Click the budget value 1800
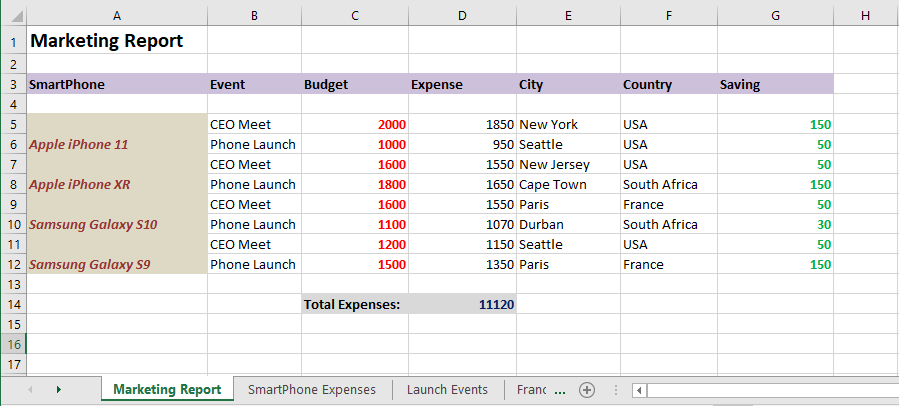Image resolution: width=899 pixels, height=406 pixels. click(355, 185)
